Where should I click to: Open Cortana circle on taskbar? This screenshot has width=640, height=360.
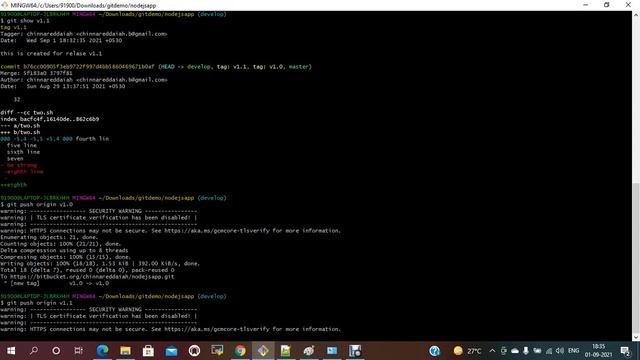[56, 351]
